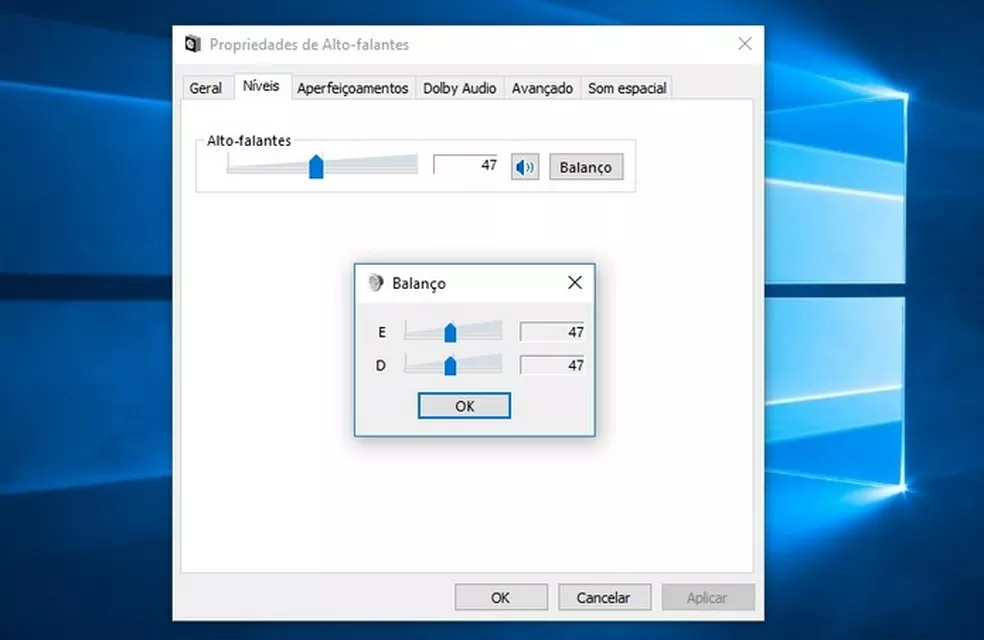
Task: Click the E channel label
Action: click(382, 332)
